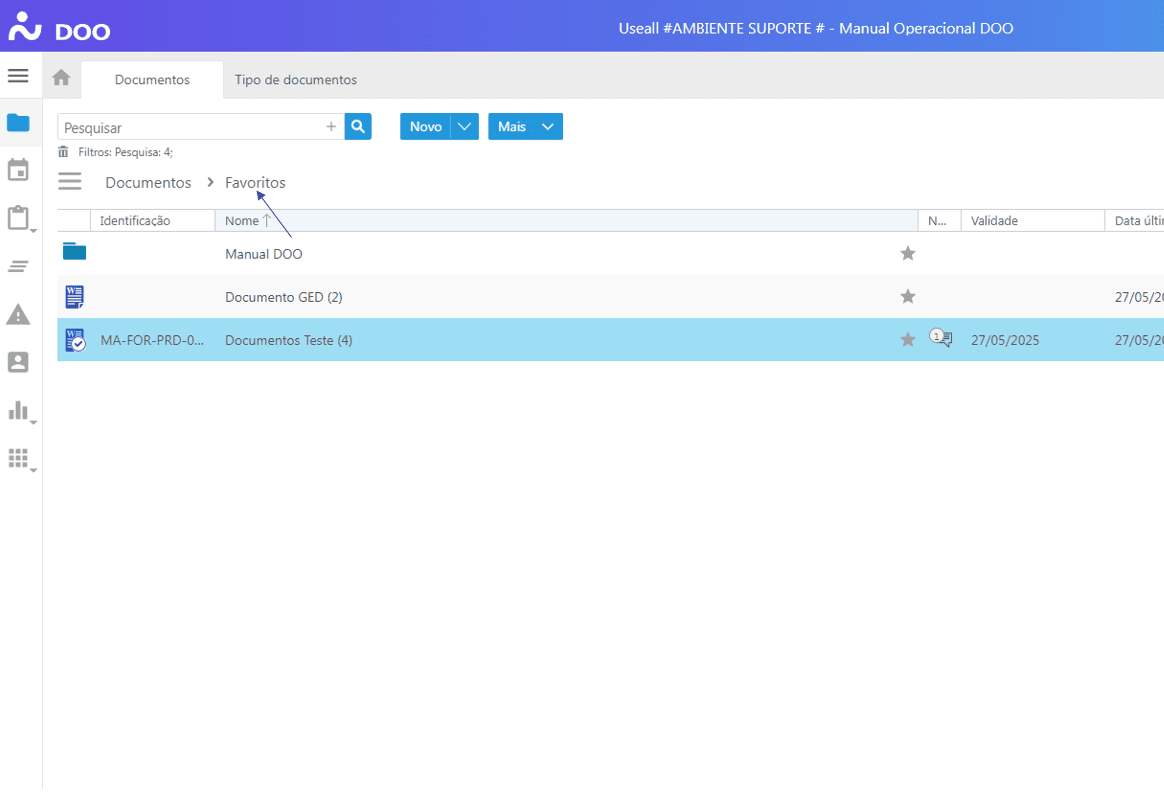Toggle favorite star for Documento GED (2)

click(908, 297)
